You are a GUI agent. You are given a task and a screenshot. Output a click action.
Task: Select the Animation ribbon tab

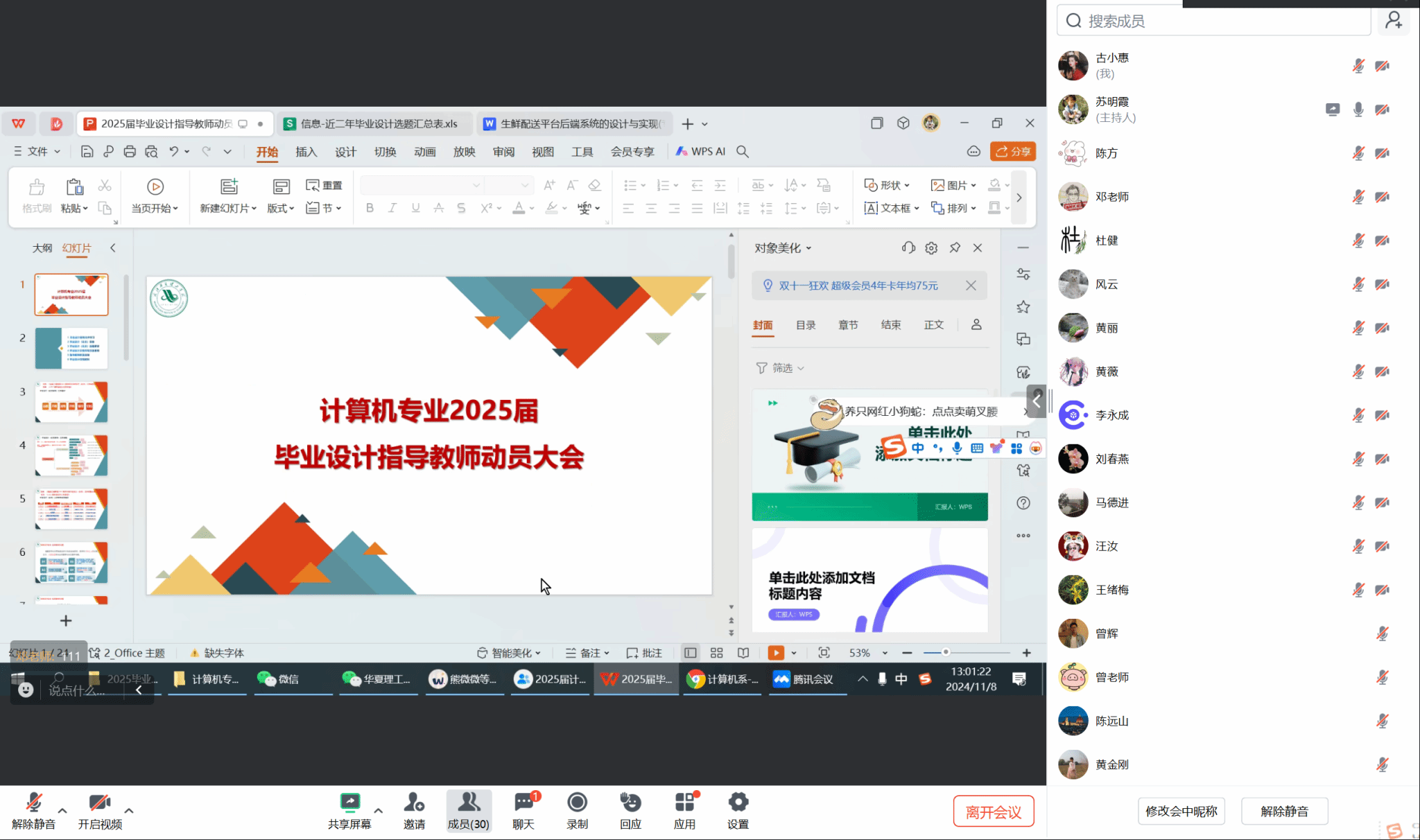tap(424, 152)
